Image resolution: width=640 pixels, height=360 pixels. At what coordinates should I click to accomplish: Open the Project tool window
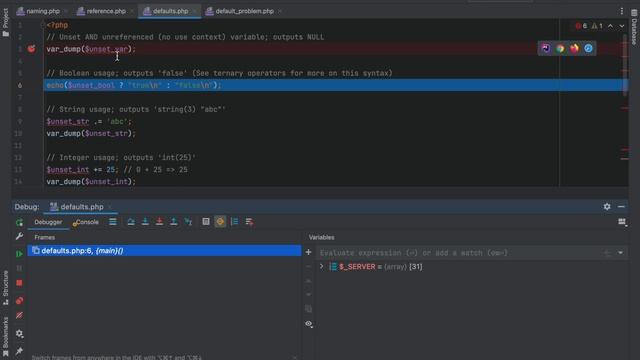click(5, 22)
